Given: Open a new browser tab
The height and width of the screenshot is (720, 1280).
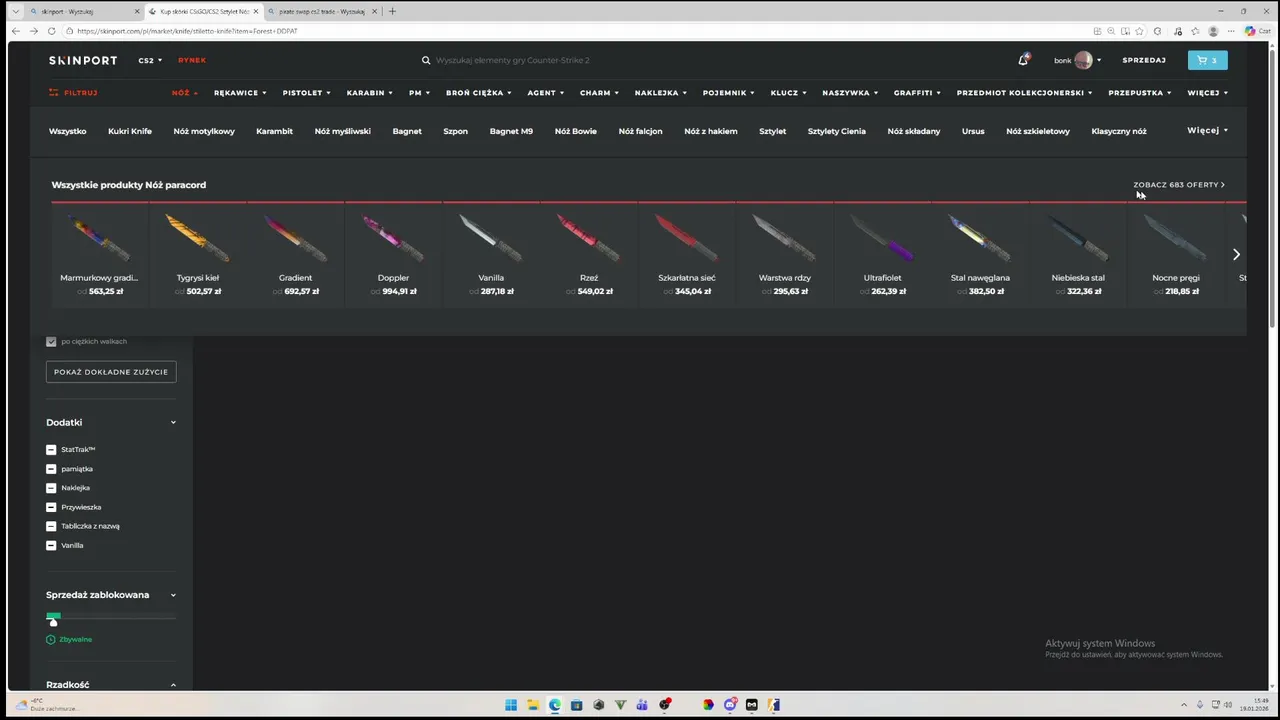Looking at the screenshot, I should click(x=392, y=11).
